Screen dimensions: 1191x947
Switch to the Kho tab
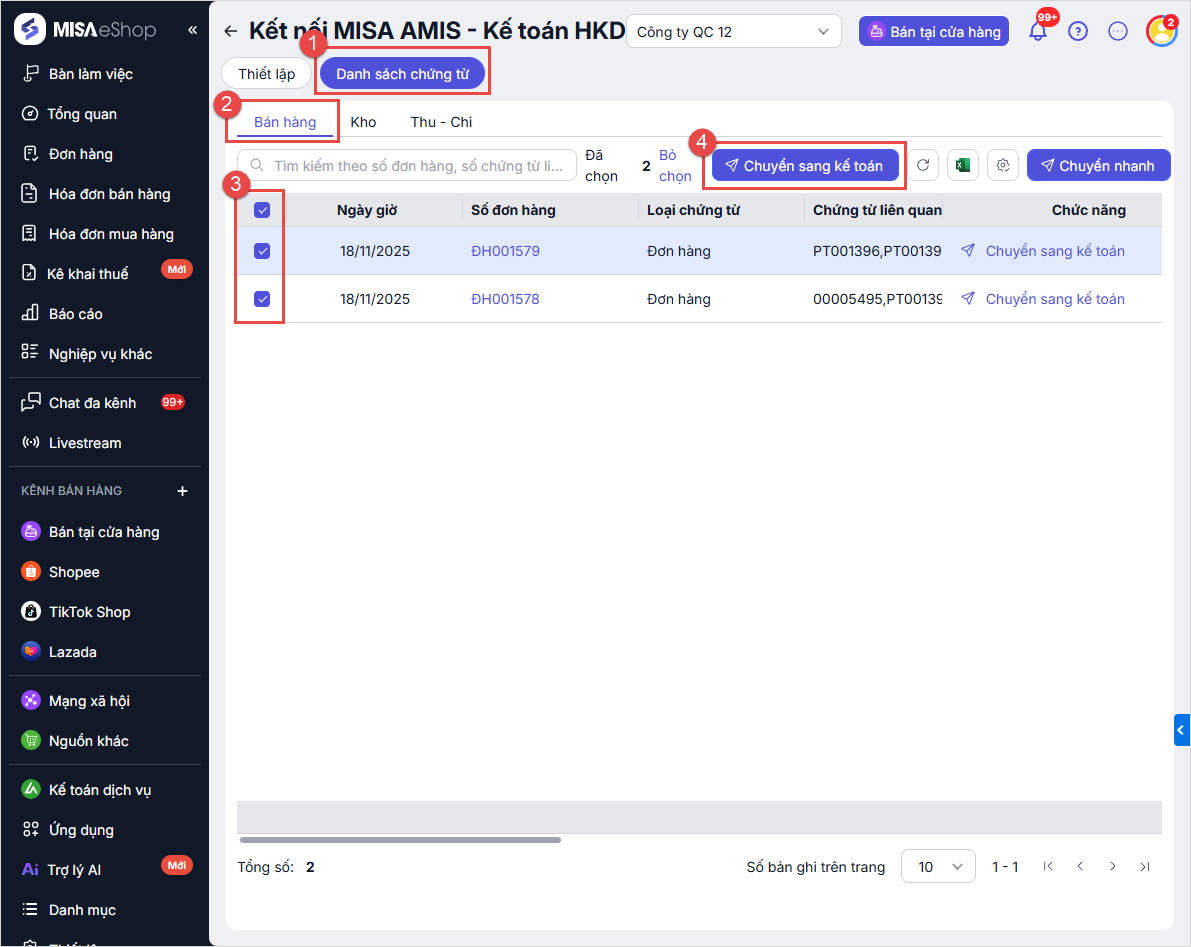[363, 122]
